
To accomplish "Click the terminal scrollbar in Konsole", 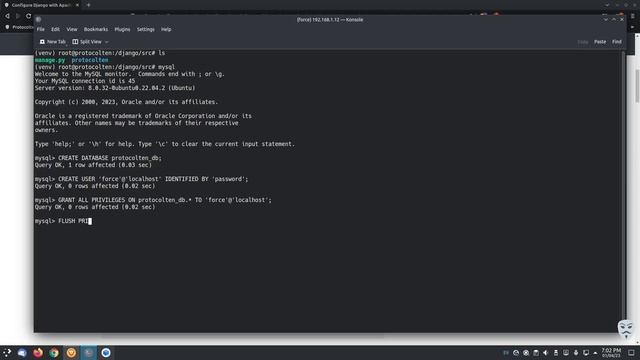I will tap(623, 191).
